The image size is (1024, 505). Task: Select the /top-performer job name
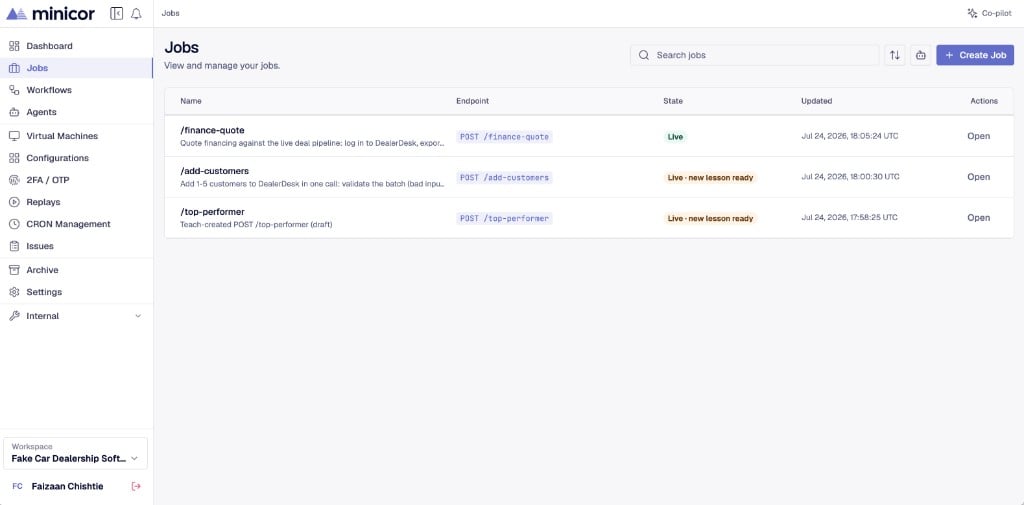[x=212, y=212]
